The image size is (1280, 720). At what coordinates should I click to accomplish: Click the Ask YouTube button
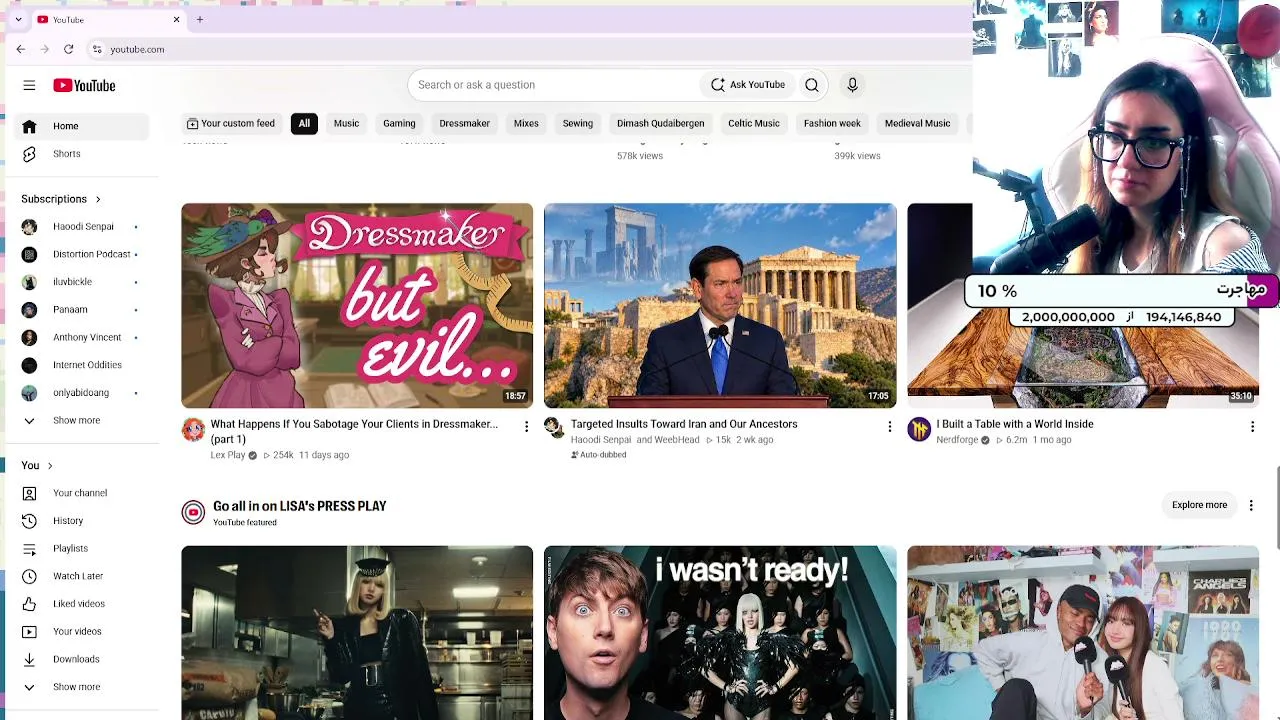pyautogui.click(x=748, y=85)
